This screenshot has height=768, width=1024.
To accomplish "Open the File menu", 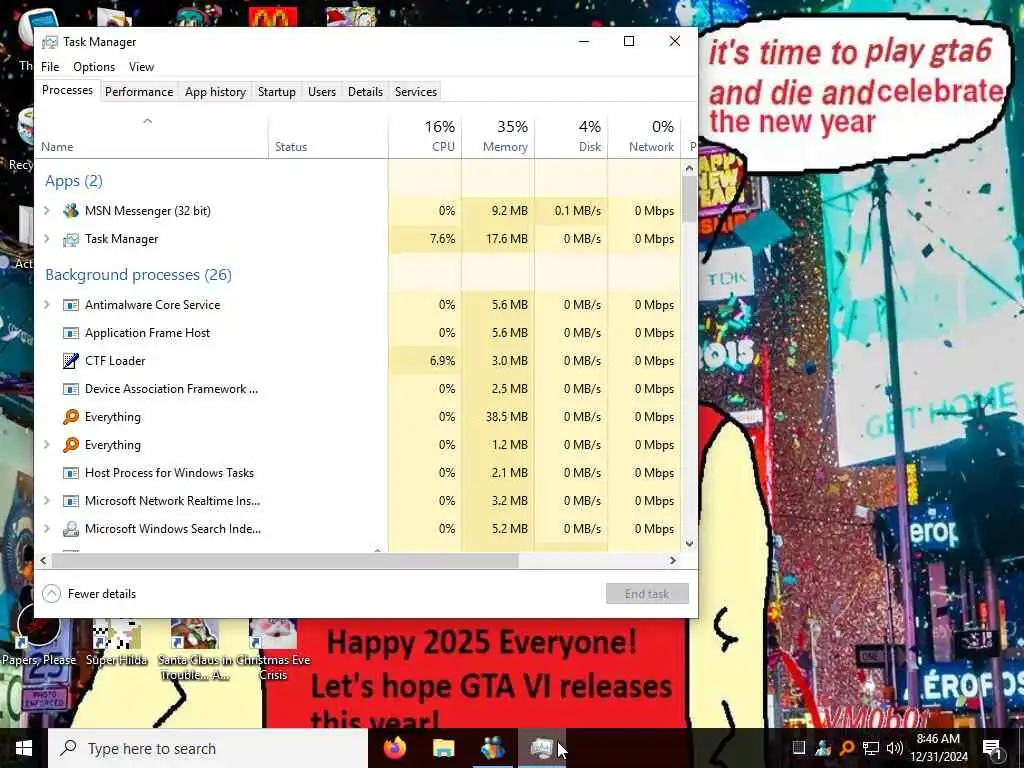I will coord(50,67).
